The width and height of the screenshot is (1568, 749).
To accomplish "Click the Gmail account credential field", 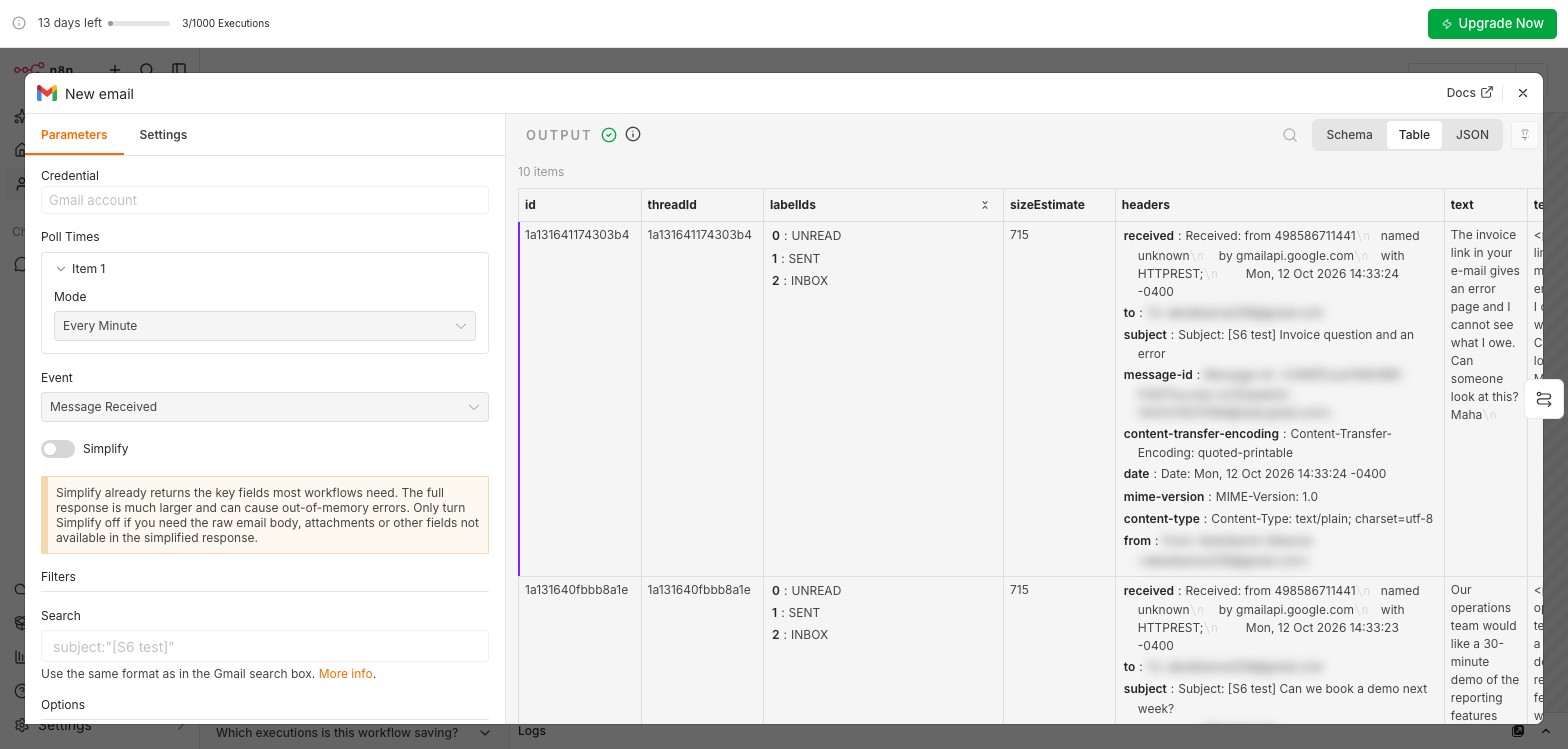I will 265,200.
